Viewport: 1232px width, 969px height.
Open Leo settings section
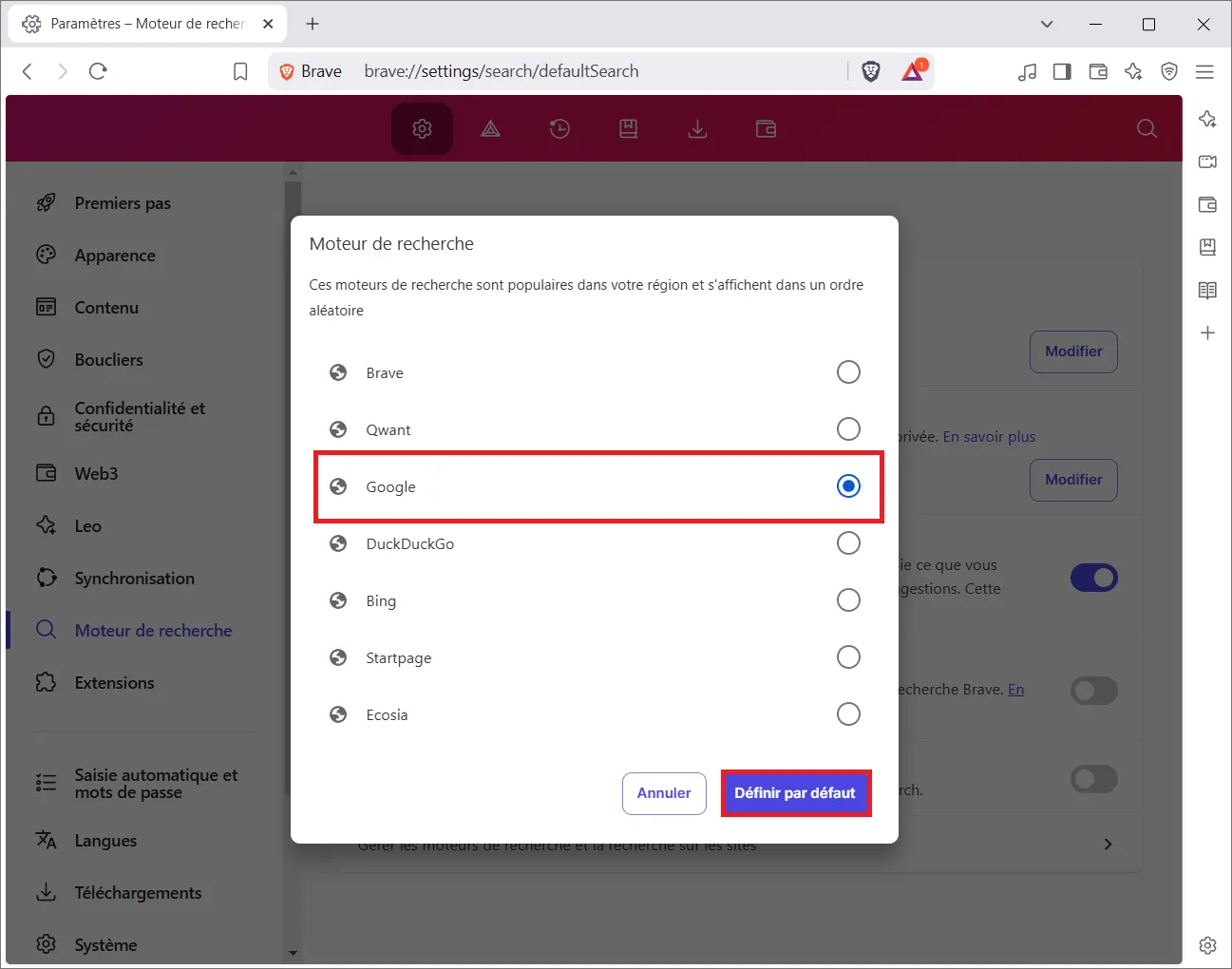87,526
